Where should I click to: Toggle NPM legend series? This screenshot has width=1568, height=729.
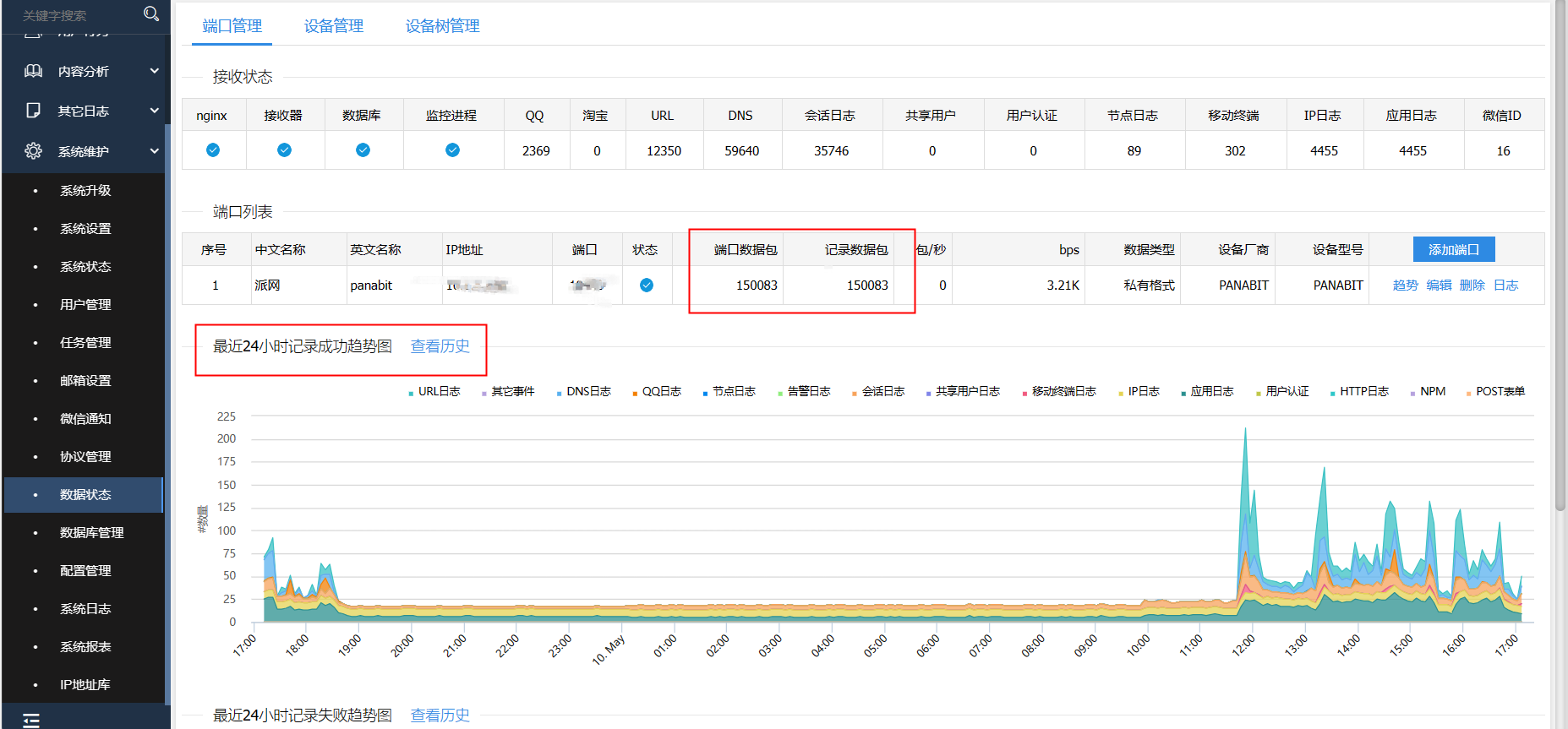[x=1428, y=392]
